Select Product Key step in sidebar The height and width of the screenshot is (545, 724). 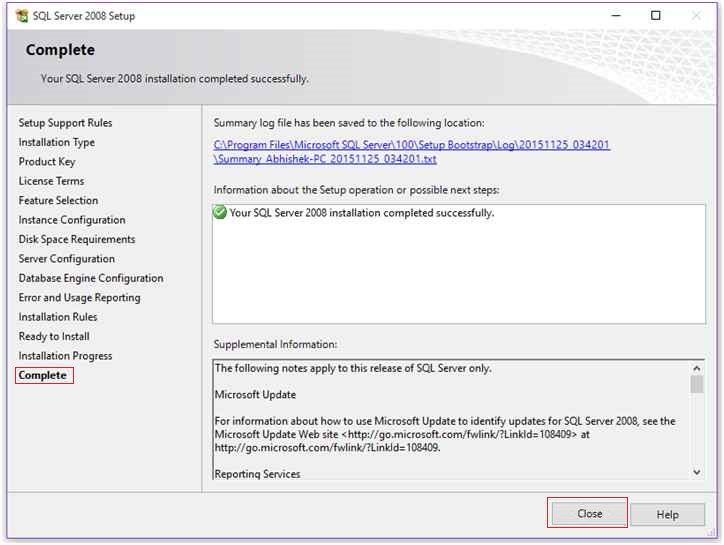(46, 162)
